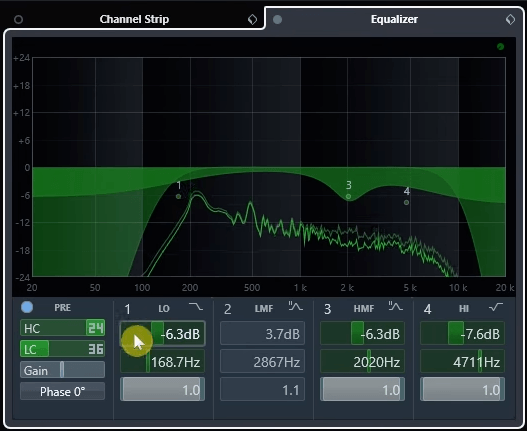The height and width of the screenshot is (431, 527).
Task: Click band 3 frequency field 2020Hz
Action: 362,362
